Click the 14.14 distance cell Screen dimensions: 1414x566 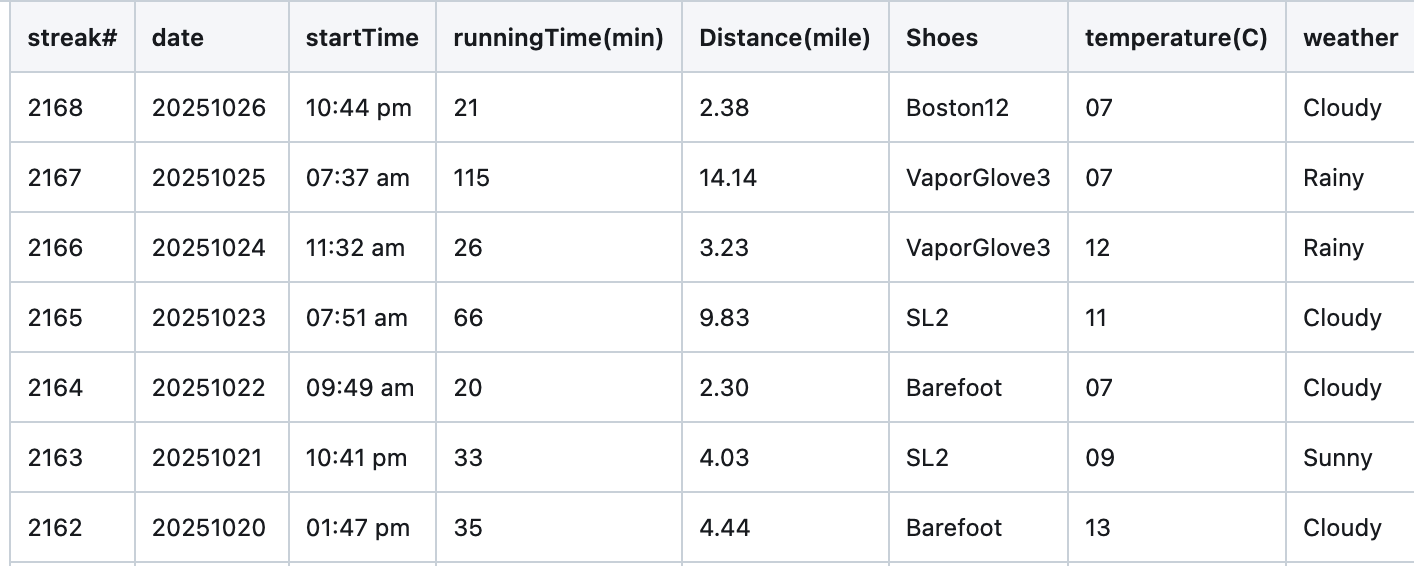coord(728,178)
